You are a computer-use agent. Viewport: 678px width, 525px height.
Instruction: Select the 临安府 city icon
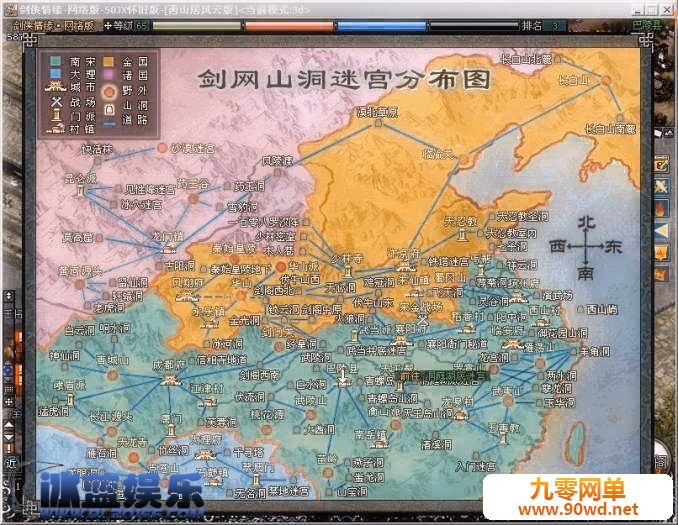coord(511,344)
